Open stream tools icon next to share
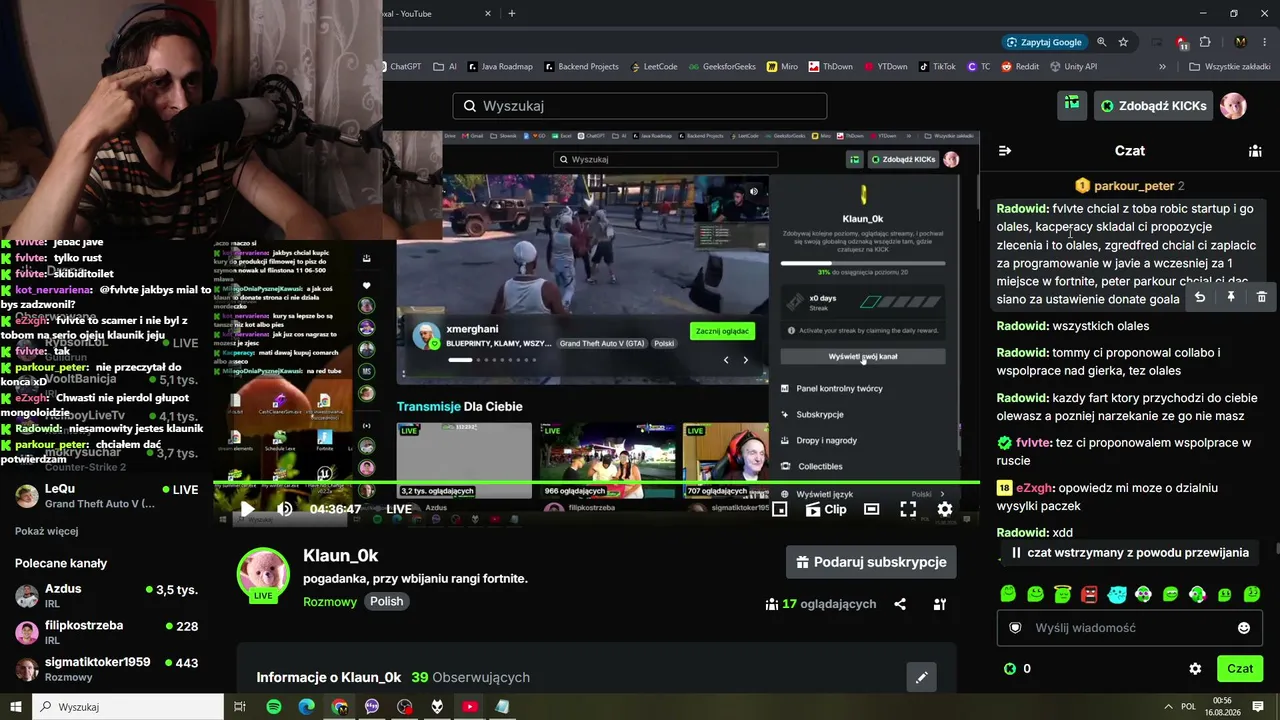Viewport: 1280px width, 720px height. 940,604
